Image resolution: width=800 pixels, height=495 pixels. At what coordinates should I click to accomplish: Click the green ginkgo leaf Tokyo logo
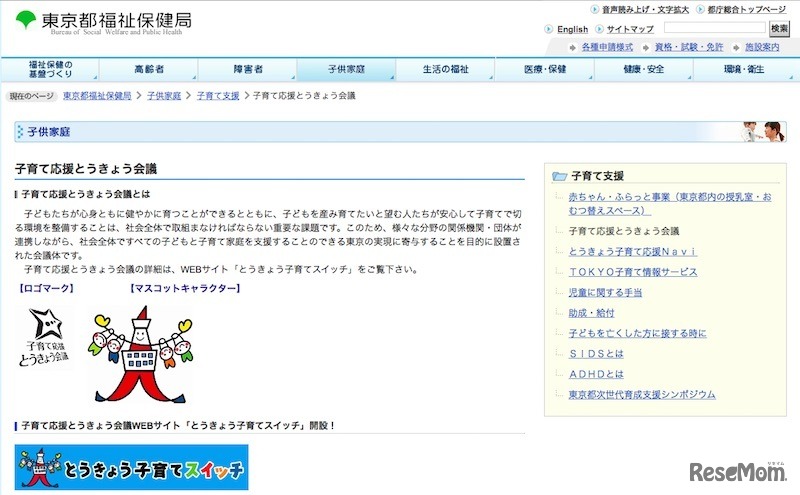click(26, 19)
